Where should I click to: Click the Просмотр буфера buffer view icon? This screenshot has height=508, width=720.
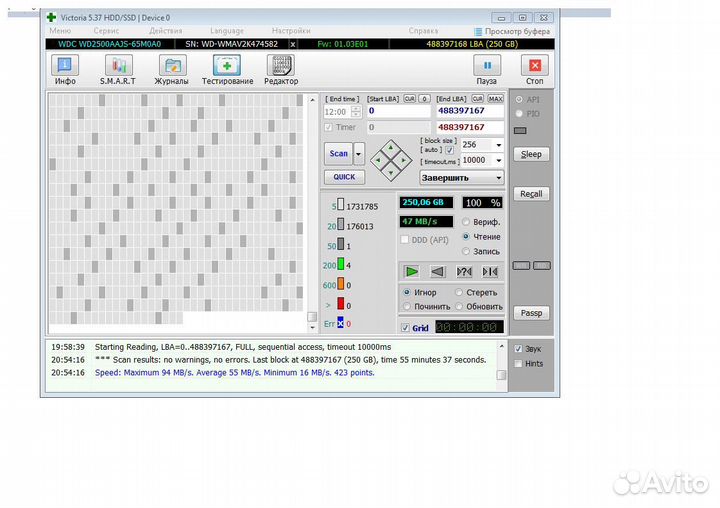pos(478,31)
